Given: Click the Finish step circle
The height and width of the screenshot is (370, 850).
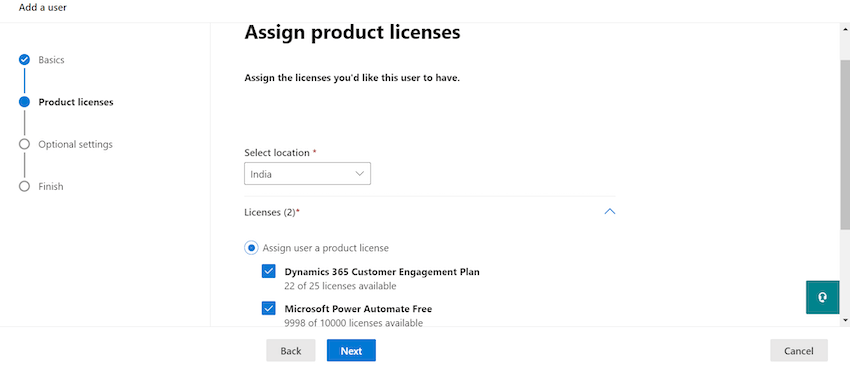Looking at the screenshot, I should click(24, 186).
